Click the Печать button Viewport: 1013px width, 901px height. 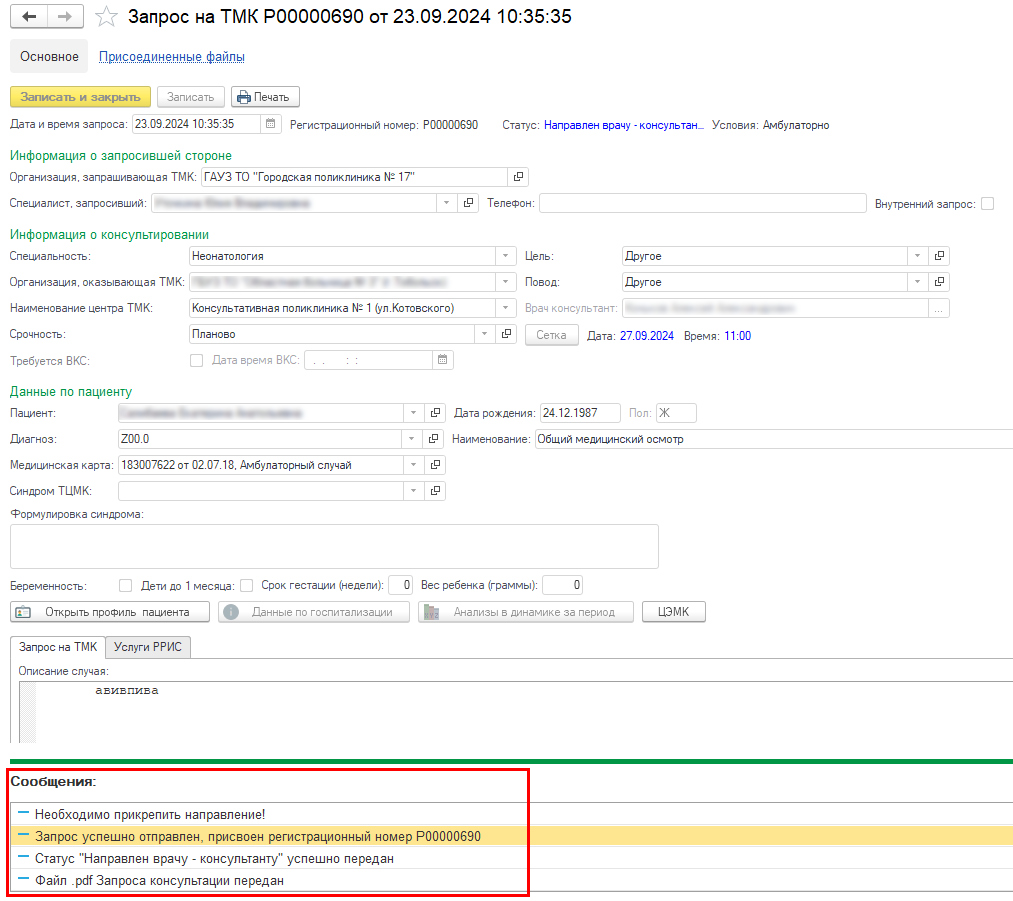pos(265,97)
